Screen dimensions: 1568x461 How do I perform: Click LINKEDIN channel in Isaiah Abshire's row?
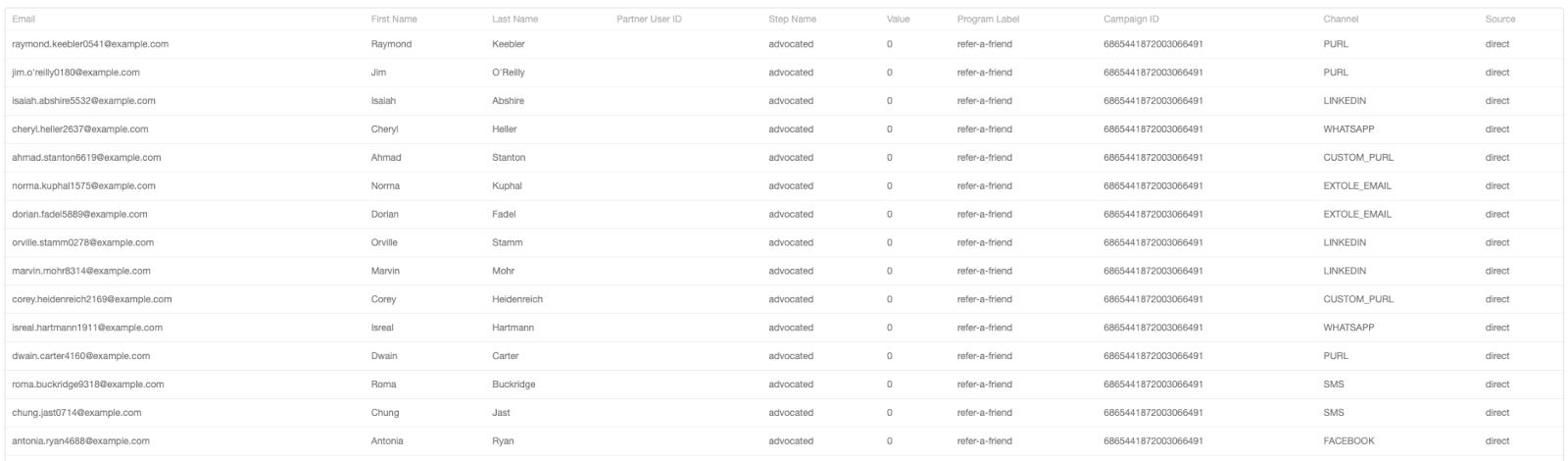(x=1345, y=101)
